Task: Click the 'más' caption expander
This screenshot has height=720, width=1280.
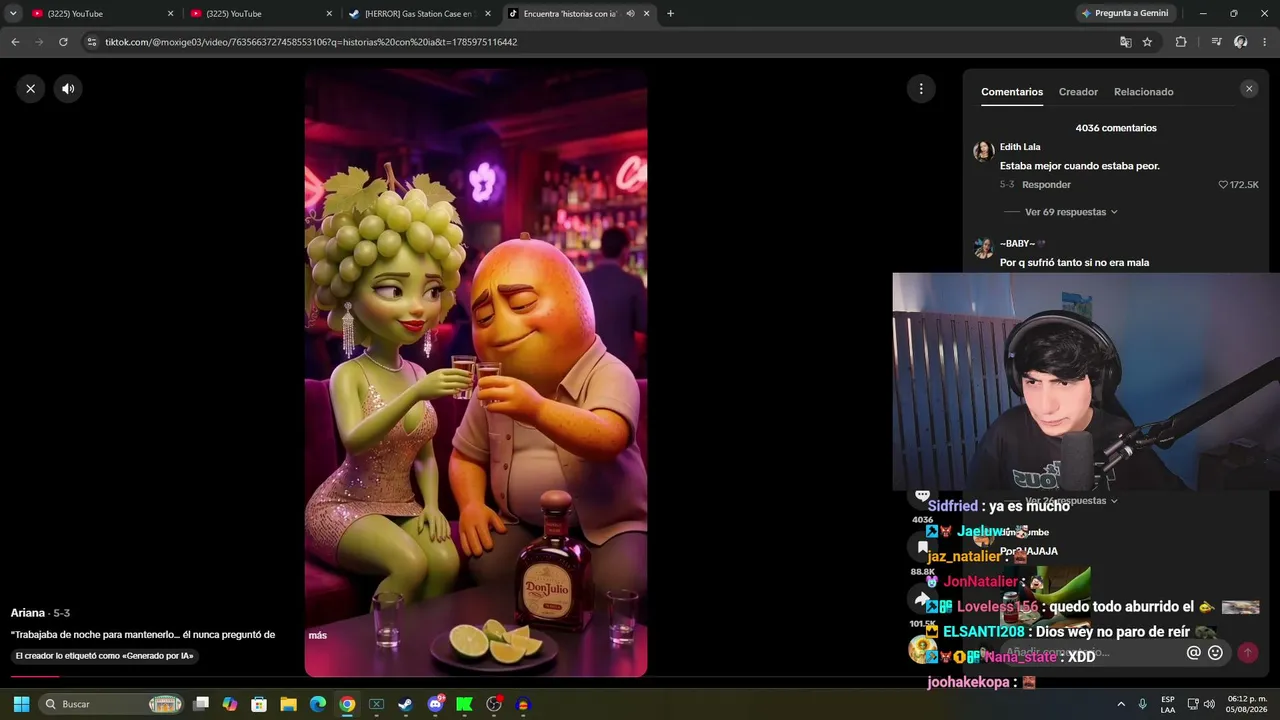Action: tap(318, 635)
